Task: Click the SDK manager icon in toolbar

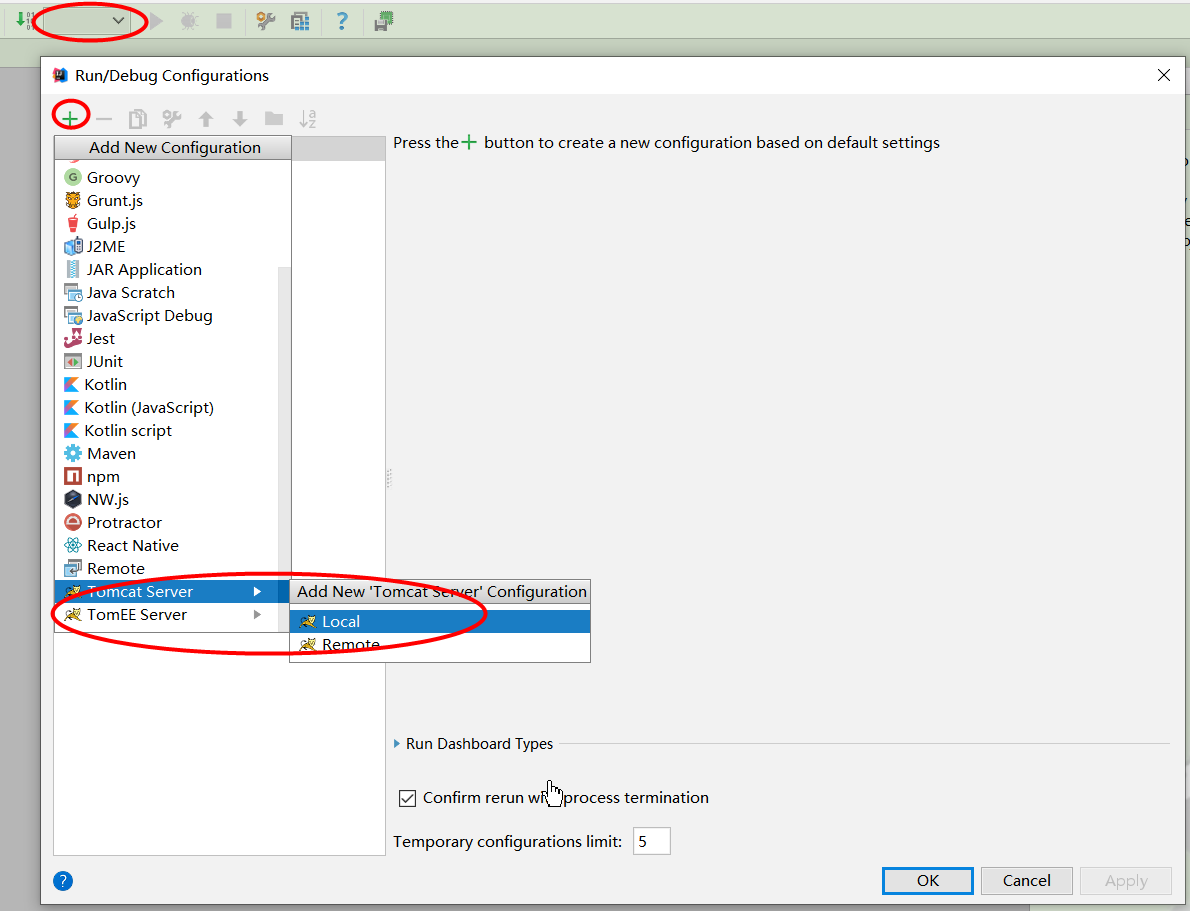Action: point(384,21)
